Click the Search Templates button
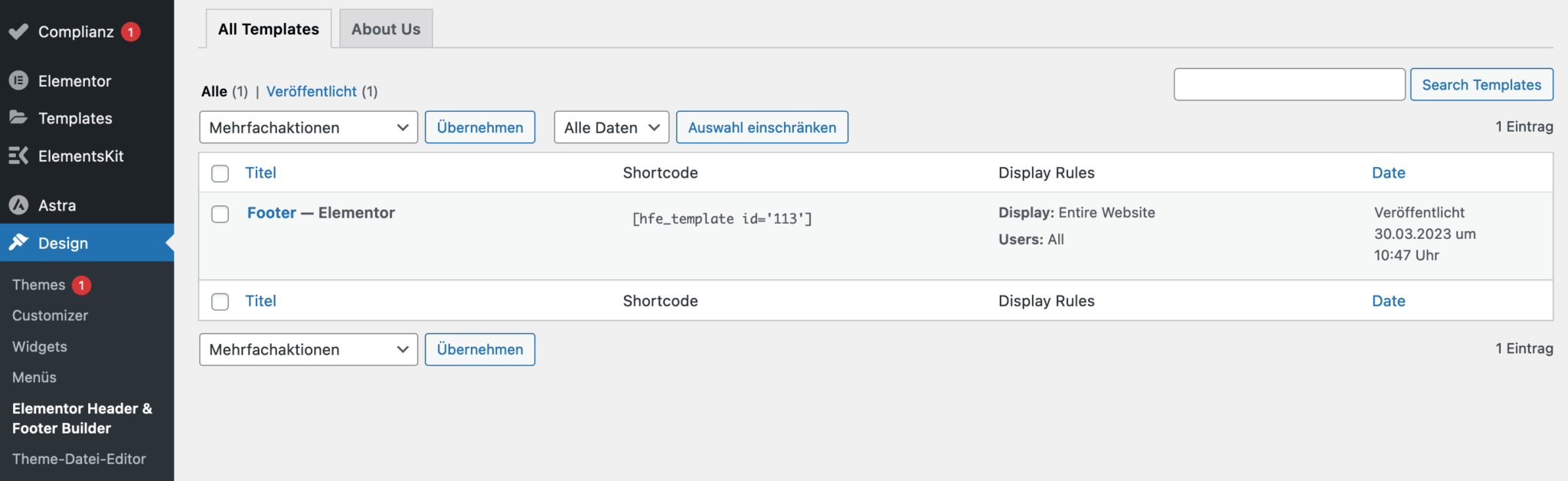This screenshot has width=1568, height=481. [x=1481, y=84]
